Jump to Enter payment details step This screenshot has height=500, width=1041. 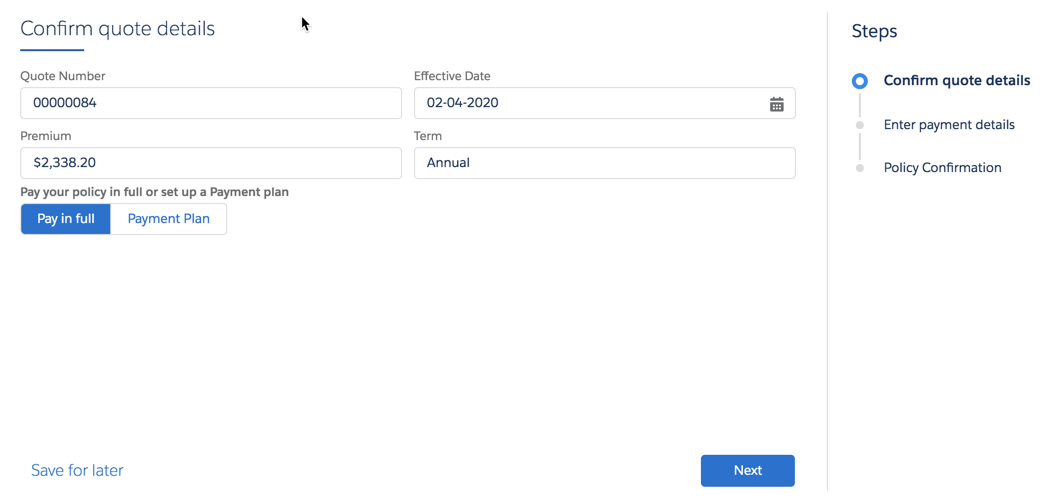949,125
